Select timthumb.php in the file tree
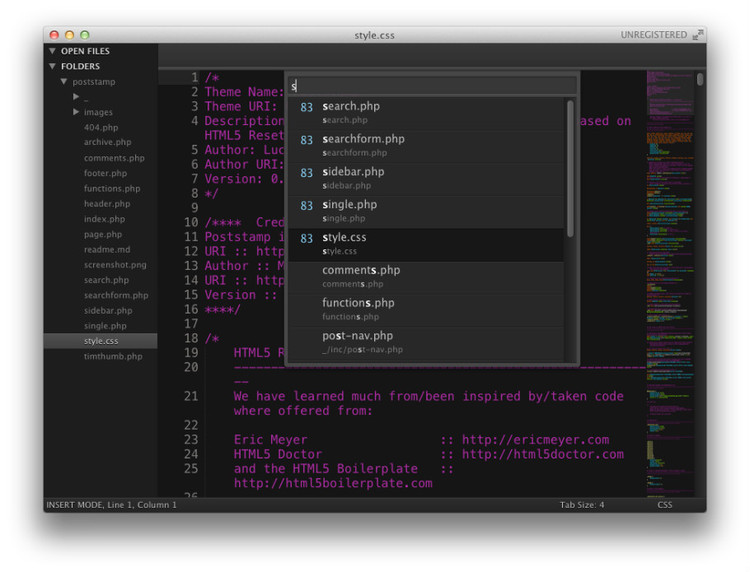The height and width of the screenshot is (572, 750). pos(112,356)
